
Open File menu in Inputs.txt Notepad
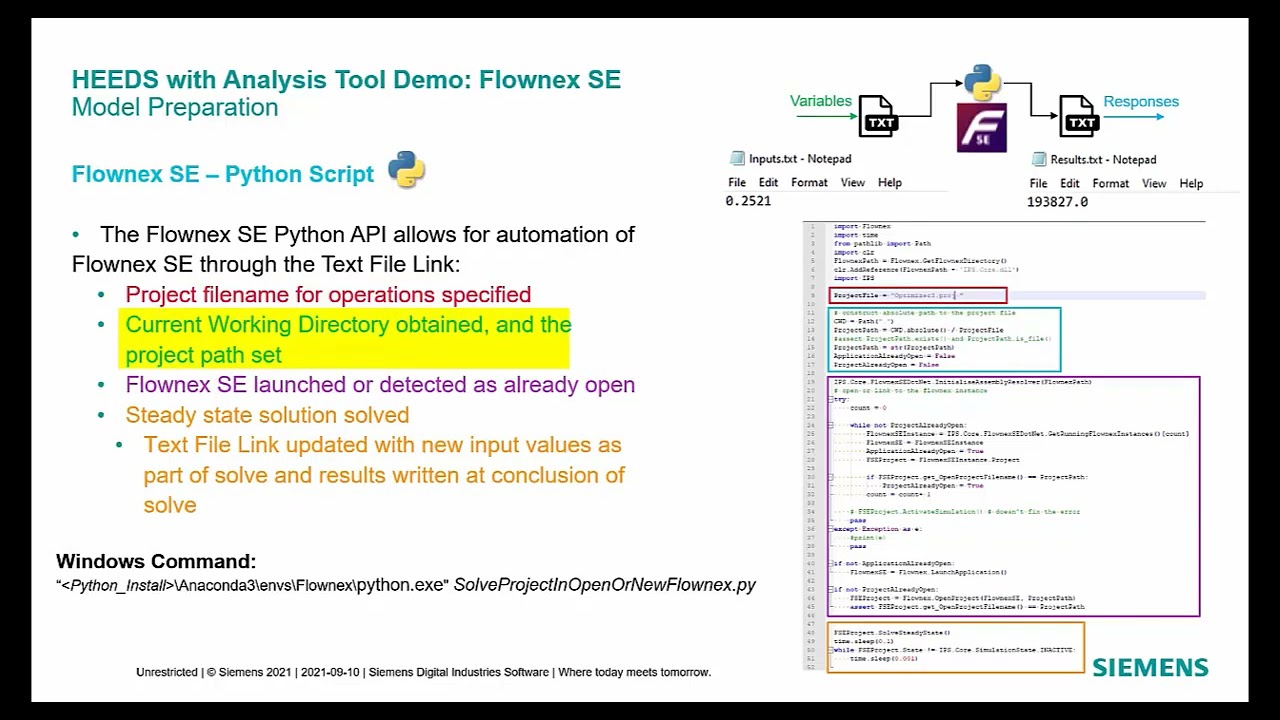[737, 183]
